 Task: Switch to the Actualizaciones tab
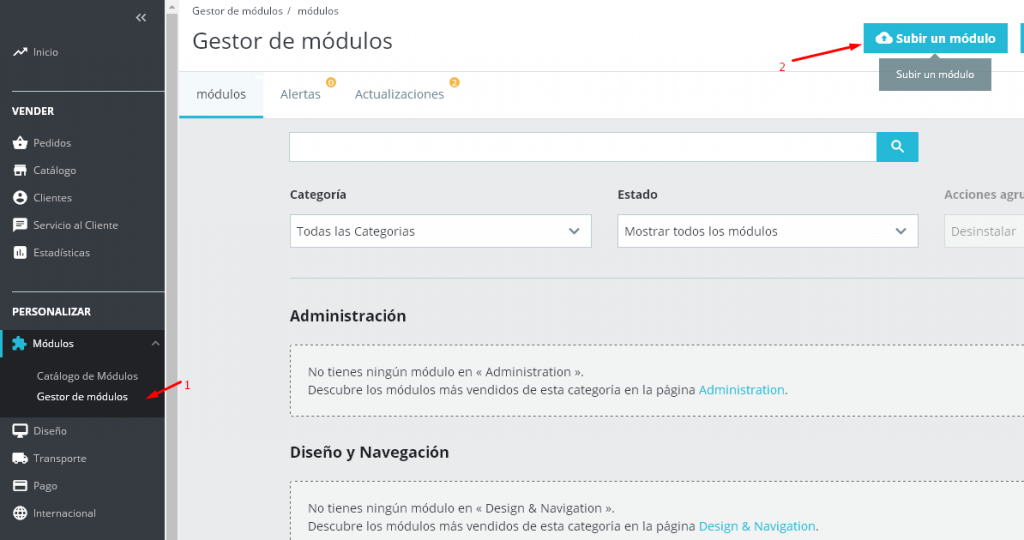pyautogui.click(x=399, y=95)
